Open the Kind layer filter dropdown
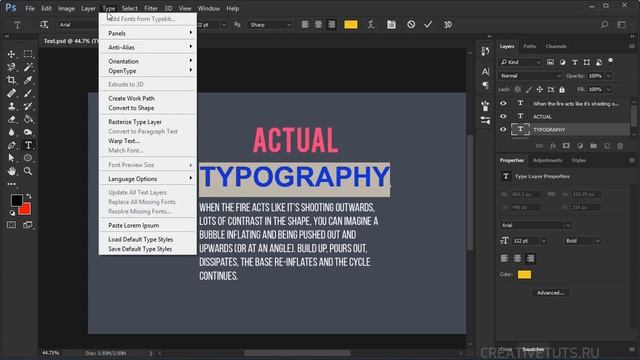 520,62
